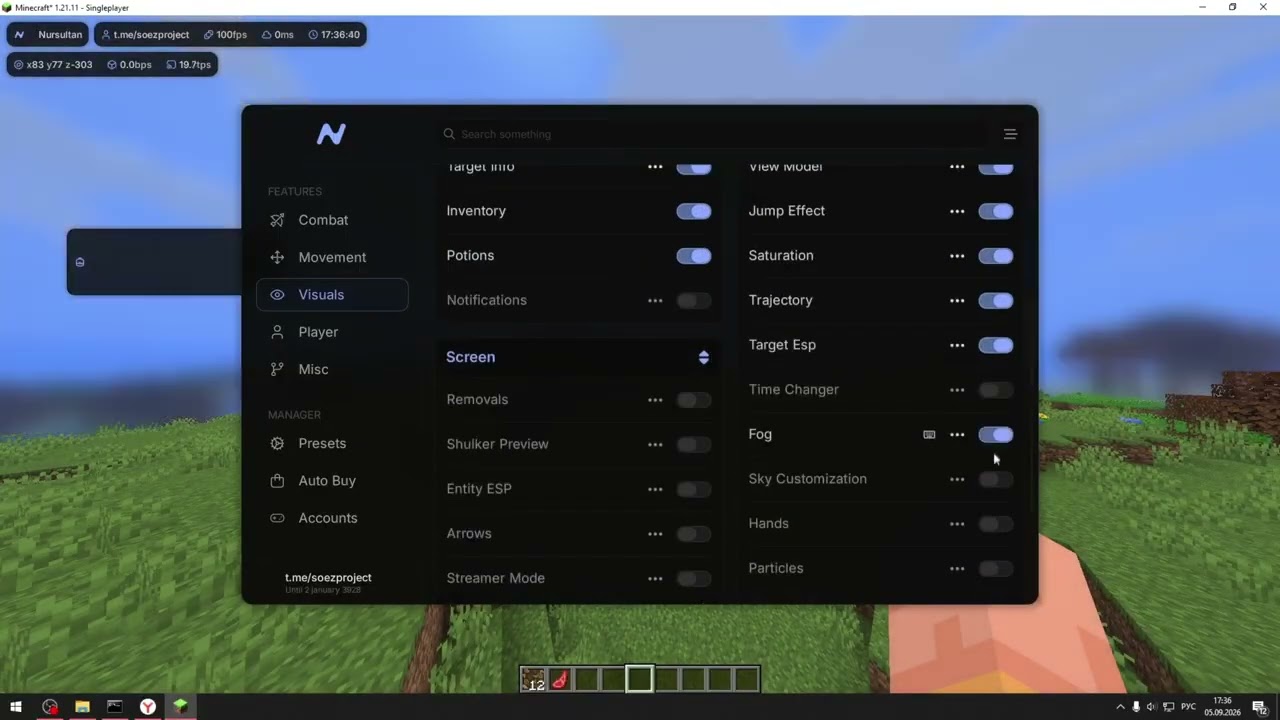Click the Movement arrows icon

click(277, 257)
